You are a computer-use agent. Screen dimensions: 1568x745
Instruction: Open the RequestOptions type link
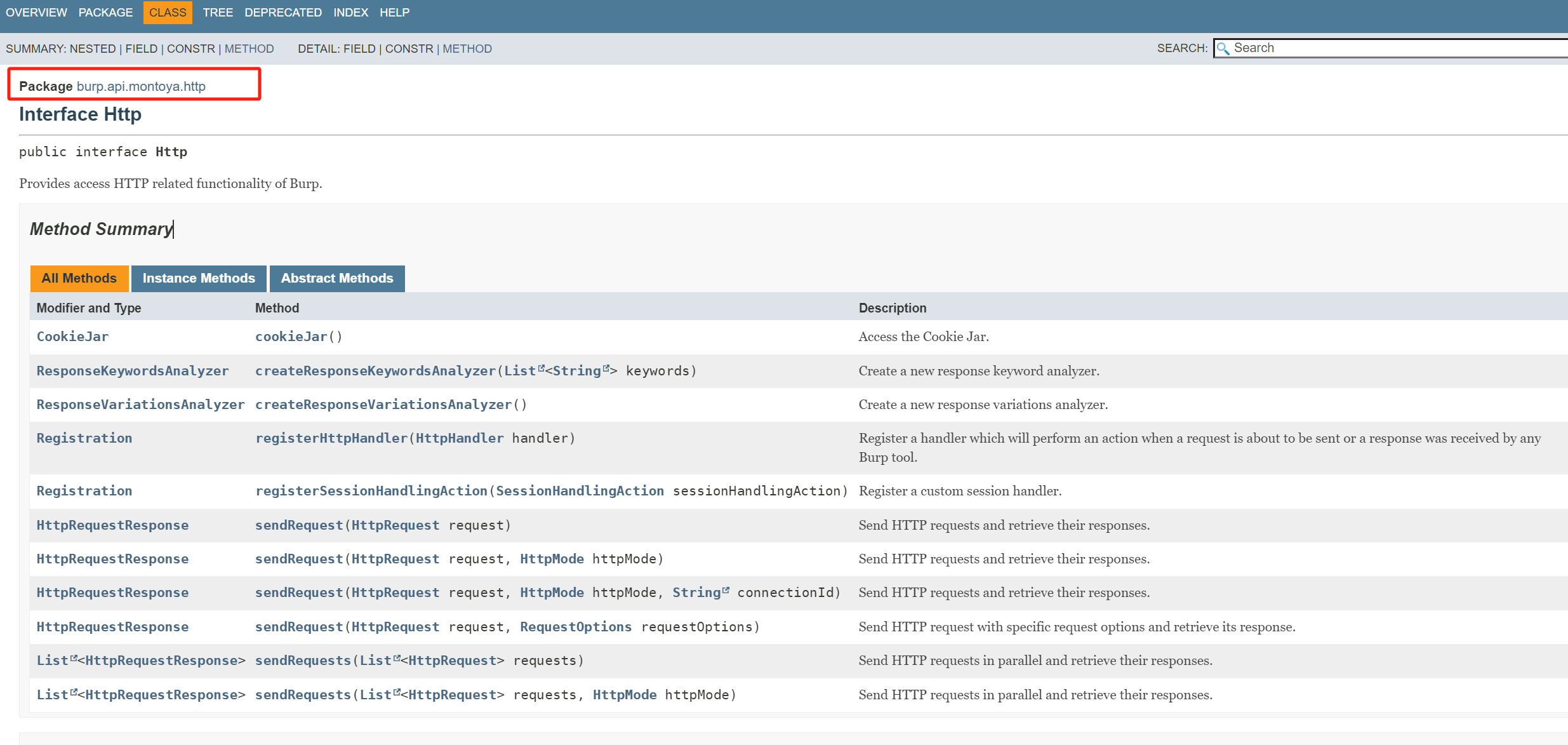pyautogui.click(x=575, y=627)
